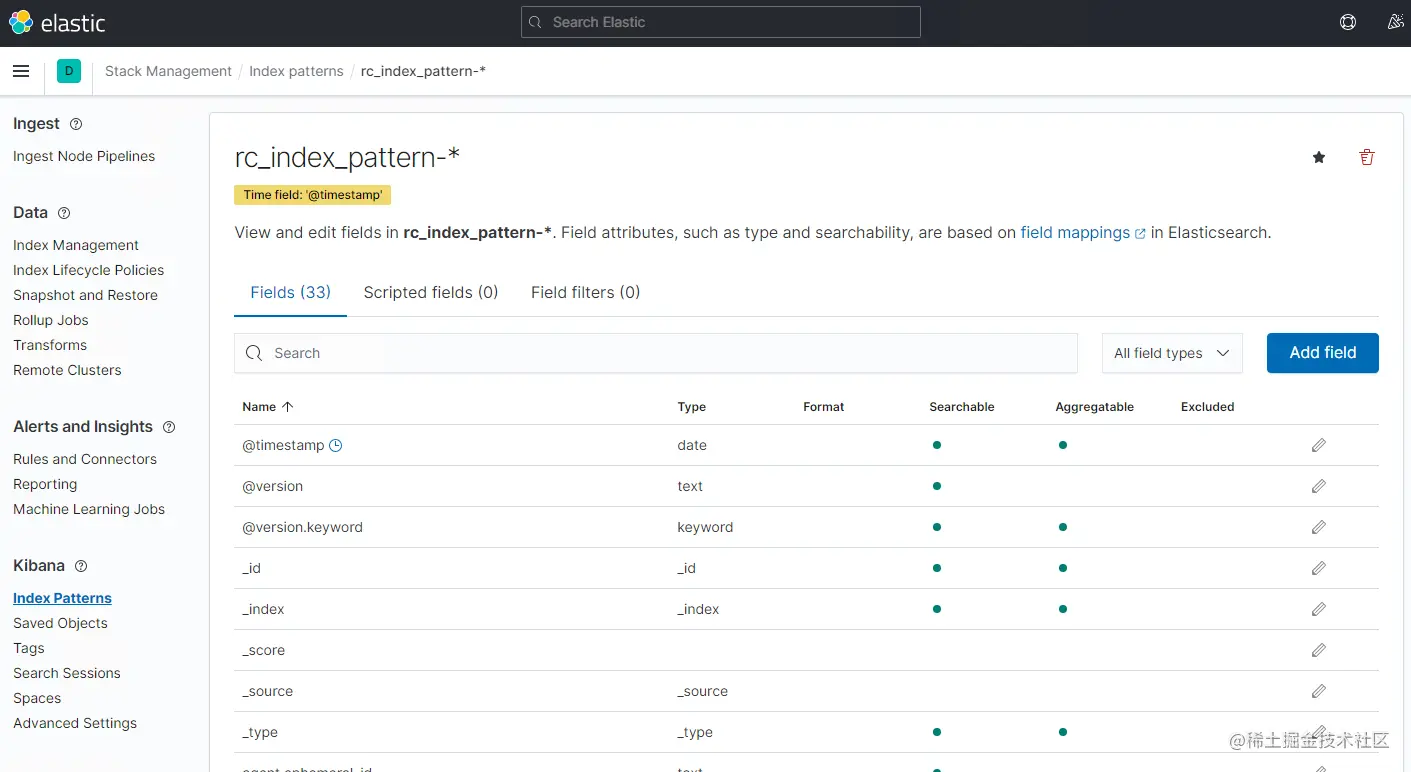Focus the fields Search input
The height and width of the screenshot is (772, 1411).
(x=656, y=353)
